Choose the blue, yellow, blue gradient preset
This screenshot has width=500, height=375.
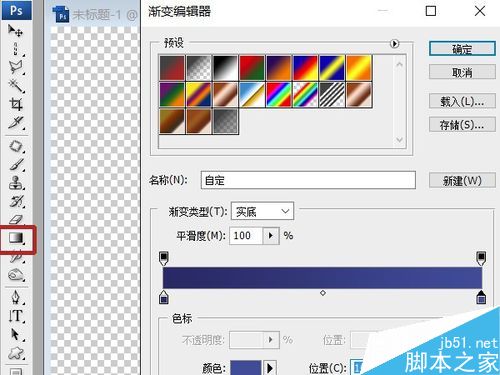point(332,68)
